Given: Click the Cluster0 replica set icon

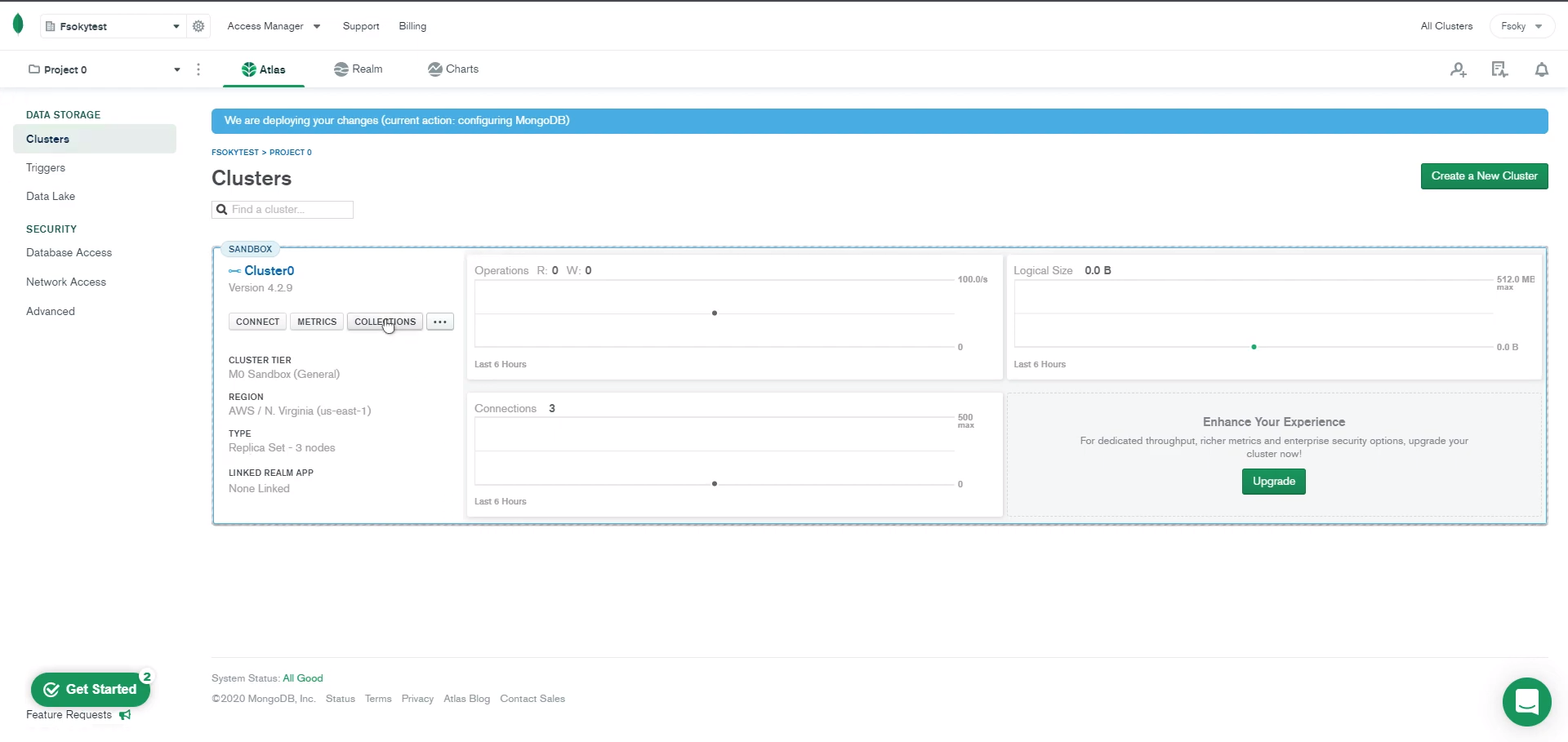Looking at the screenshot, I should [x=234, y=271].
